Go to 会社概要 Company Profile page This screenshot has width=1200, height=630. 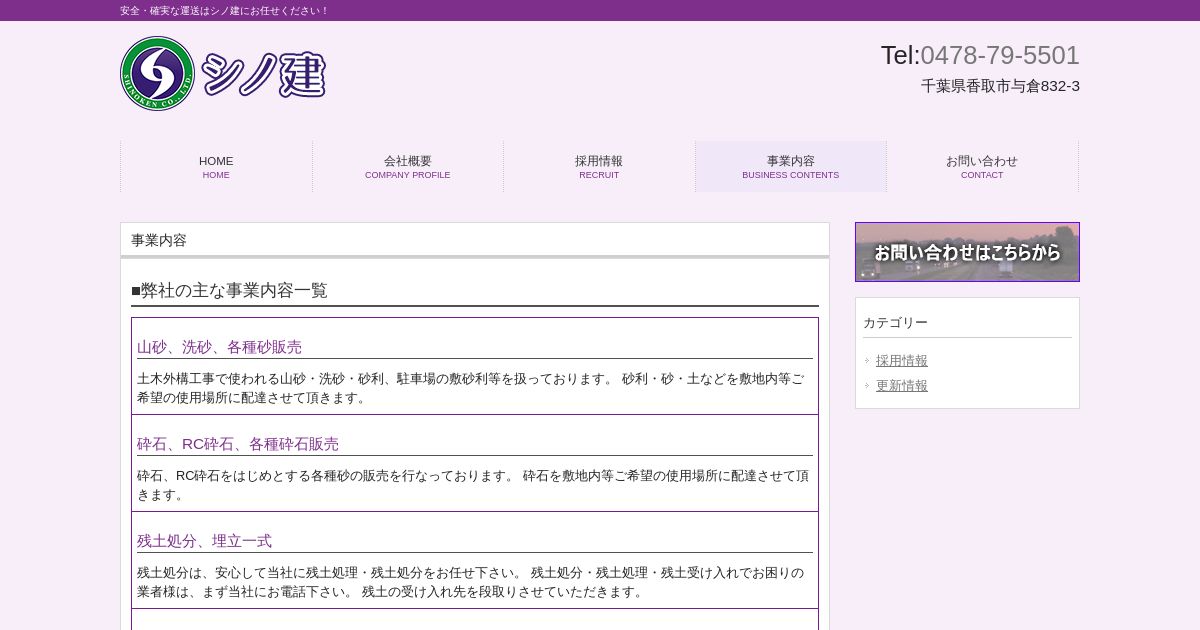(x=407, y=167)
